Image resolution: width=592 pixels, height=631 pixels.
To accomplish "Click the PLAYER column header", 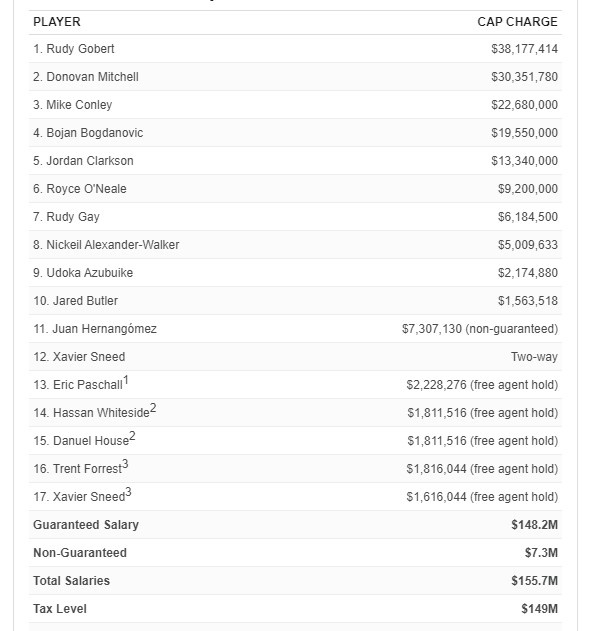I will click(57, 22).
